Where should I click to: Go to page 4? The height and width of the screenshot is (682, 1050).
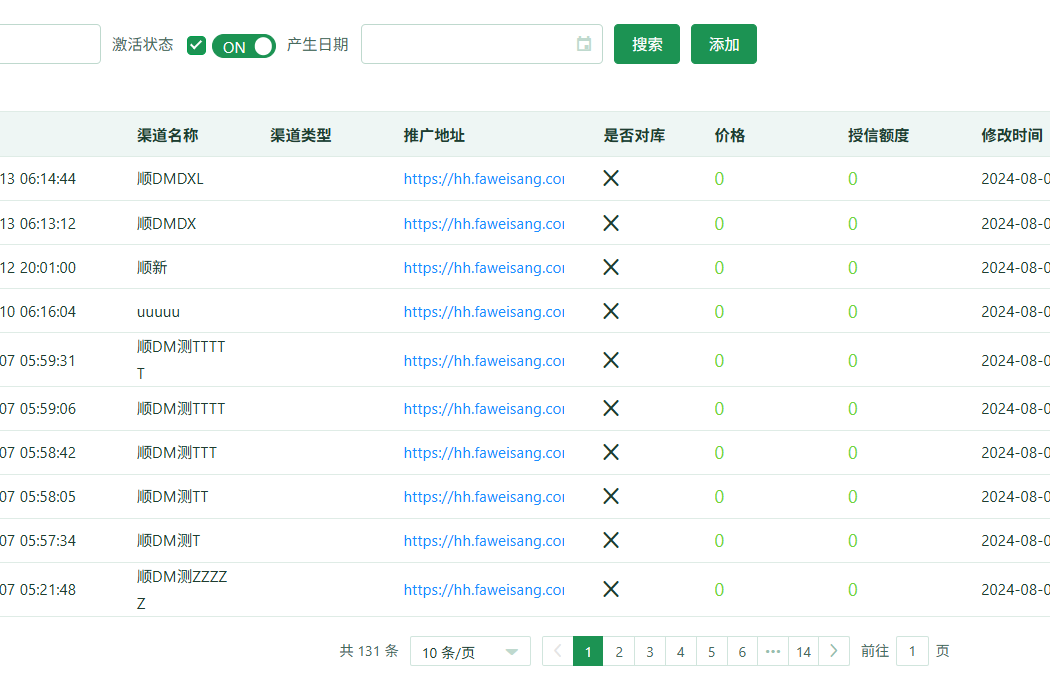tap(680, 651)
